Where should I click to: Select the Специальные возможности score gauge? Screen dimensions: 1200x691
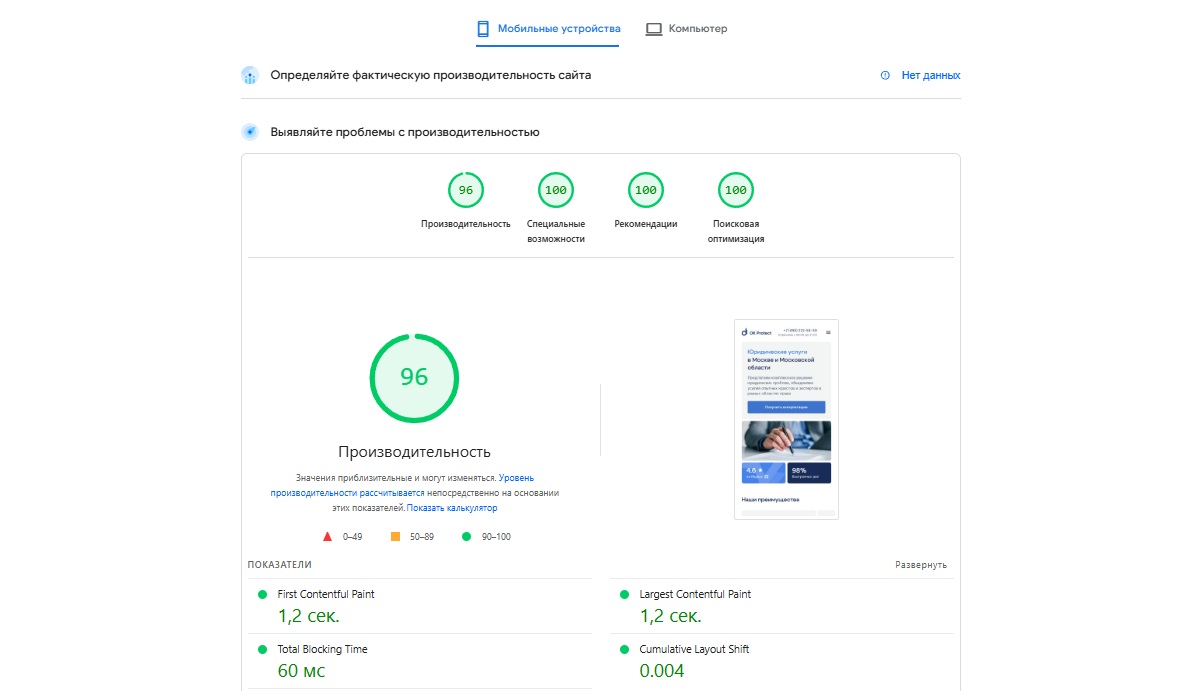click(556, 190)
